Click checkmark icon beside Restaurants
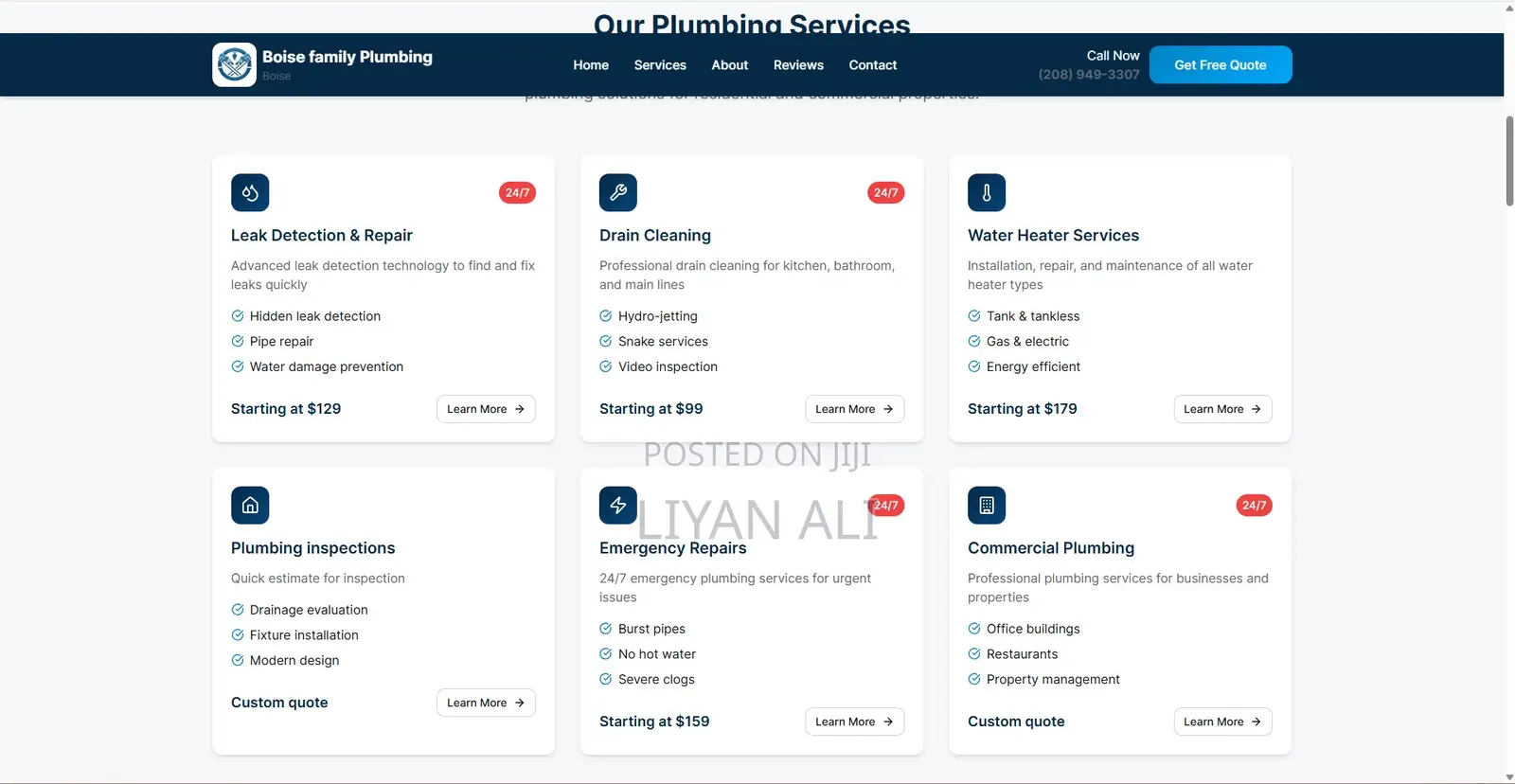Image resolution: width=1515 pixels, height=784 pixels. tap(974, 653)
